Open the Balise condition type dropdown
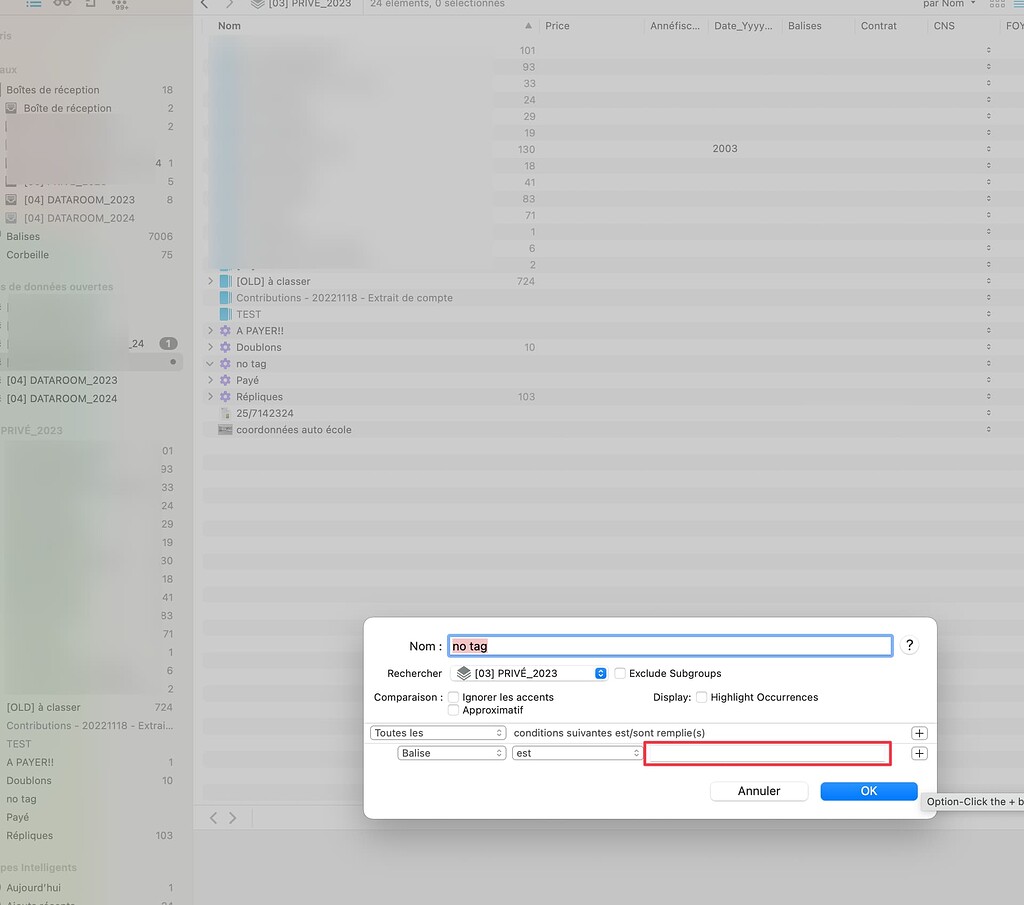This screenshot has height=905, width=1024. click(x=451, y=753)
